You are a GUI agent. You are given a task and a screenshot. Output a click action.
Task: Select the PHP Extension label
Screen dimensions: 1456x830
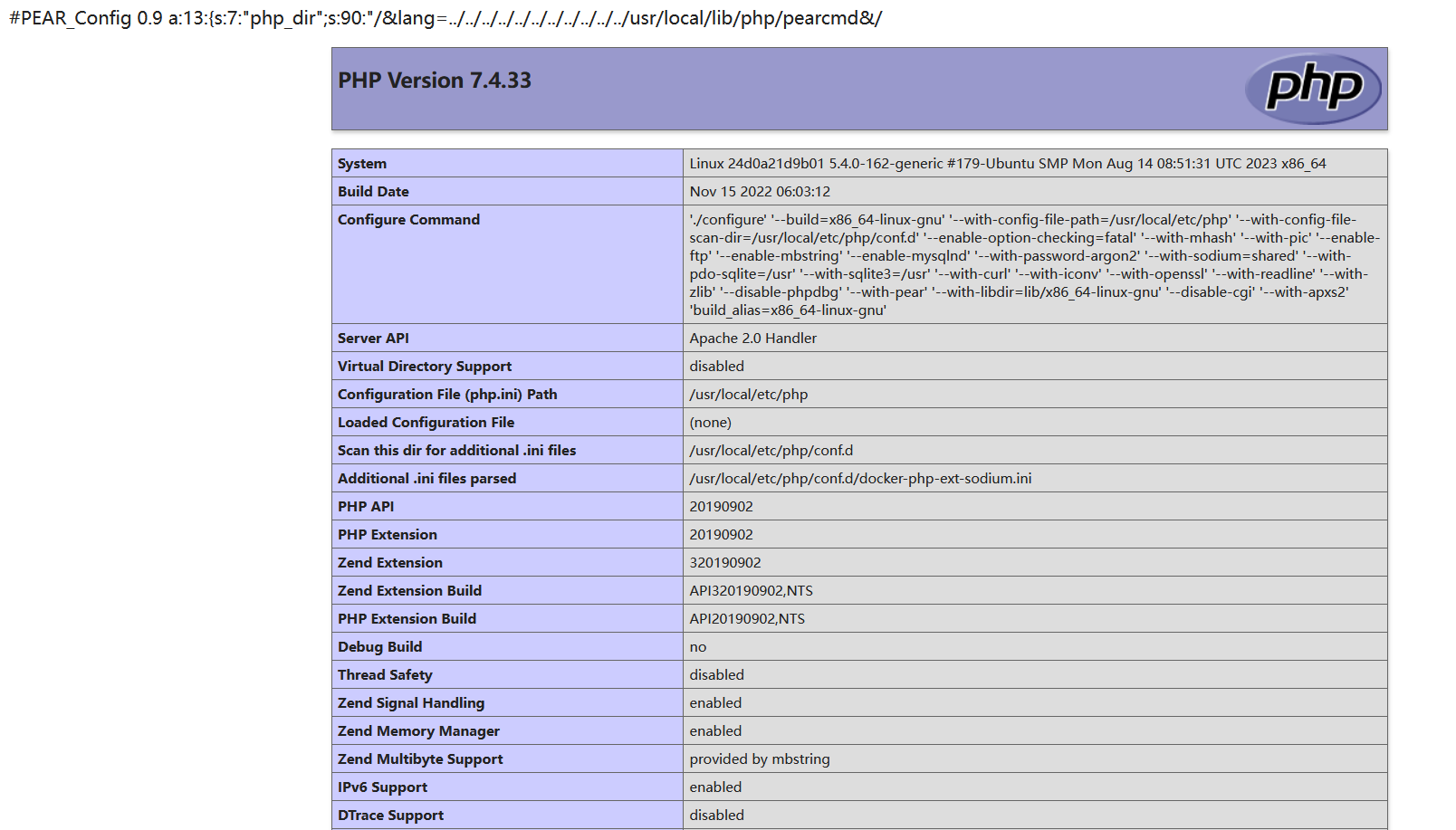(387, 535)
